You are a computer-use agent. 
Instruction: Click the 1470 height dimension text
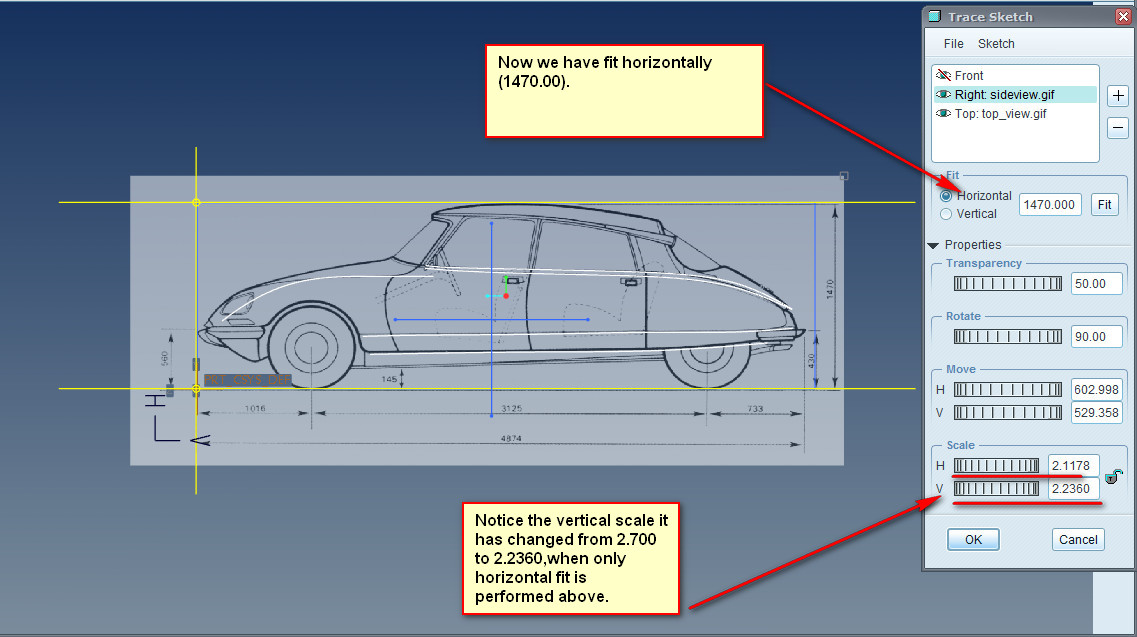pyautogui.click(x=830, y=289)
